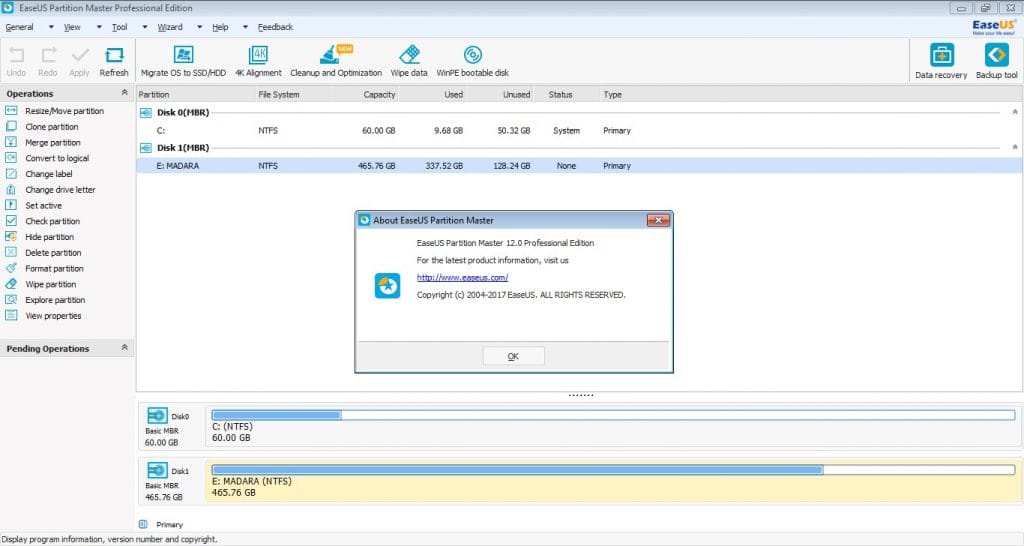
Task: Click the Redo toolbar icon
Action: click(x=48, y=56)
